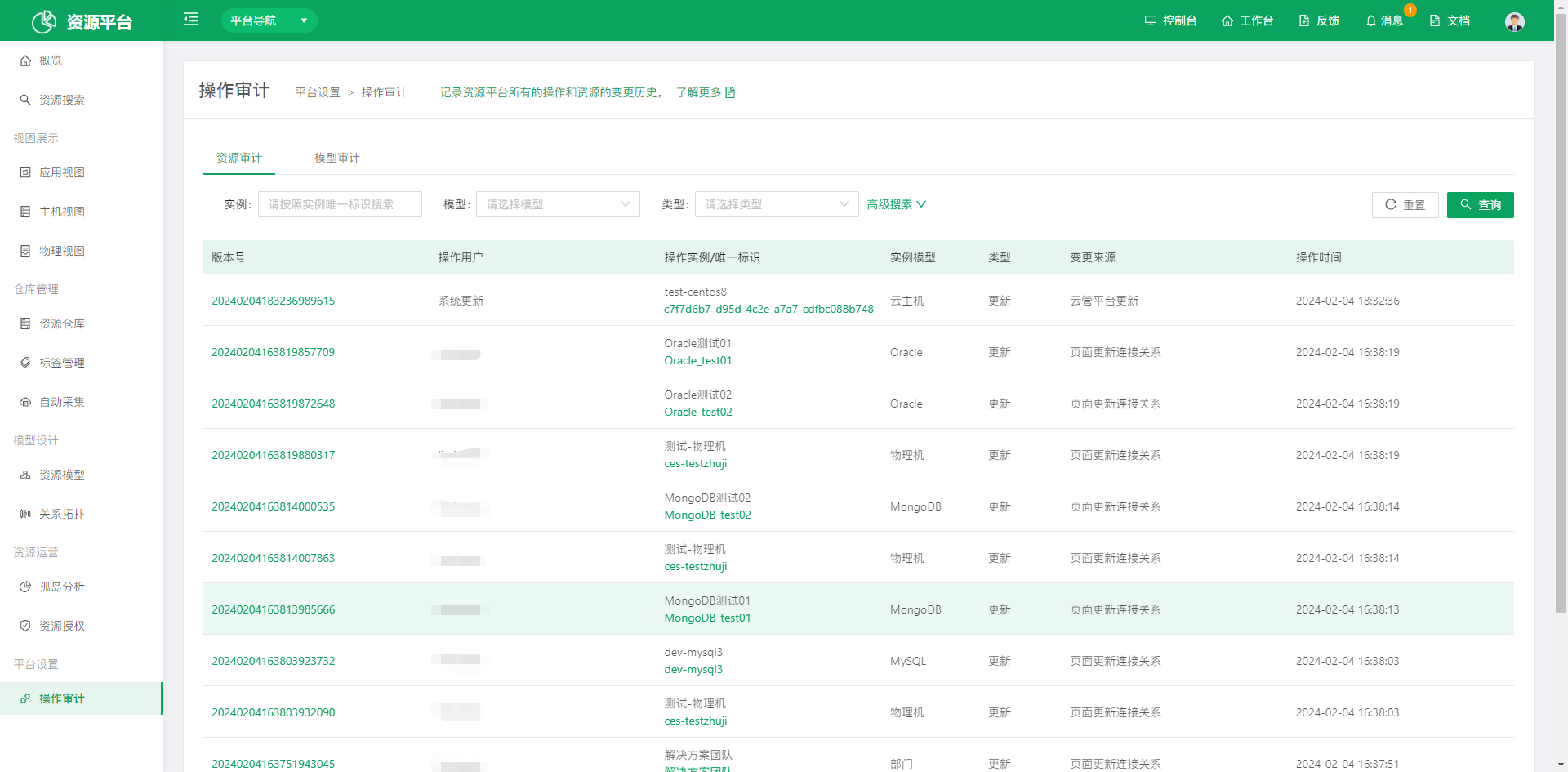
Task: Open 反馈 from the top bar
Action: click(x=1319, y=20)
